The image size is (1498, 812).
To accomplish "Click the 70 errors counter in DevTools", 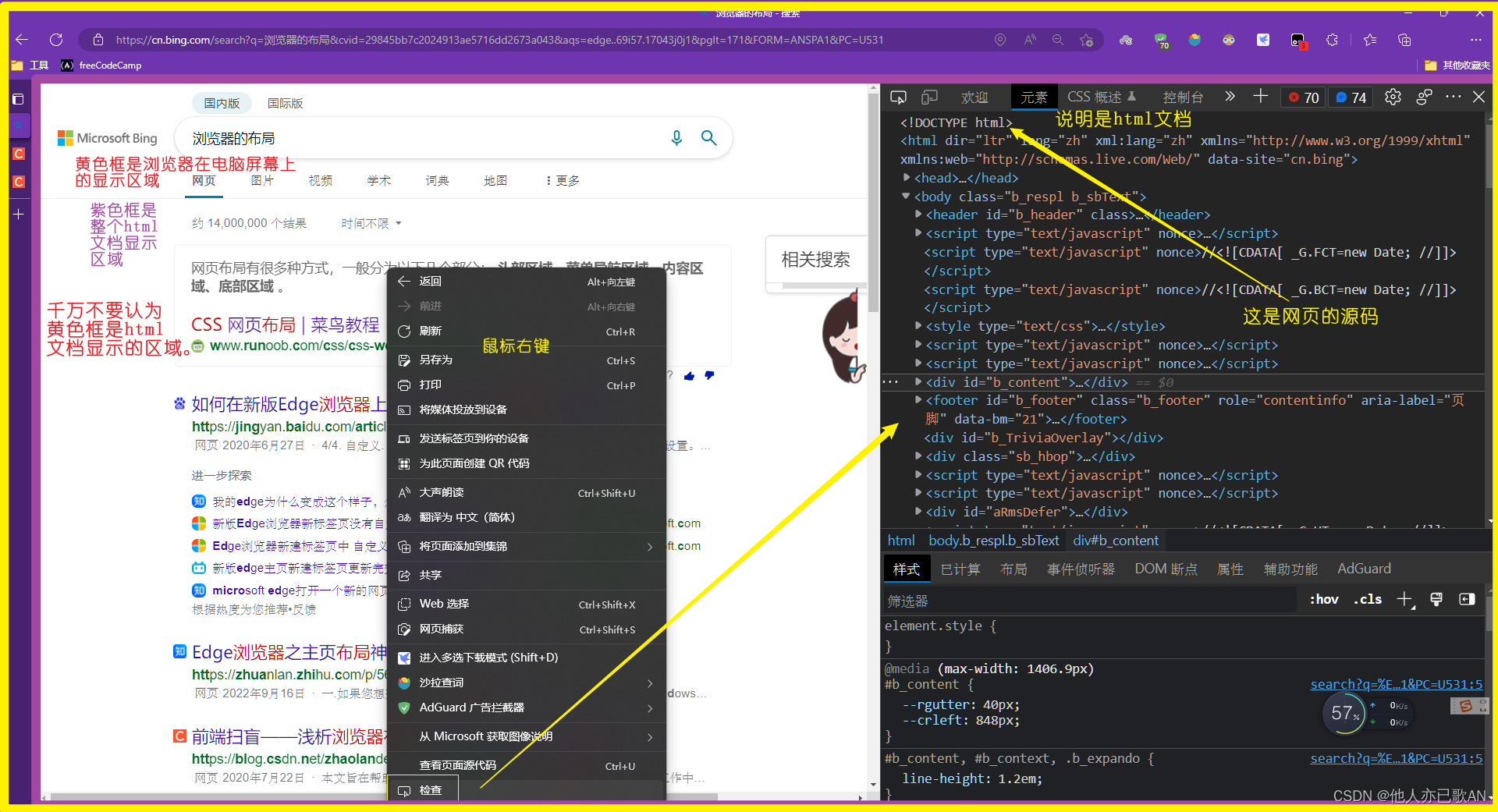I will point(1304,98).
